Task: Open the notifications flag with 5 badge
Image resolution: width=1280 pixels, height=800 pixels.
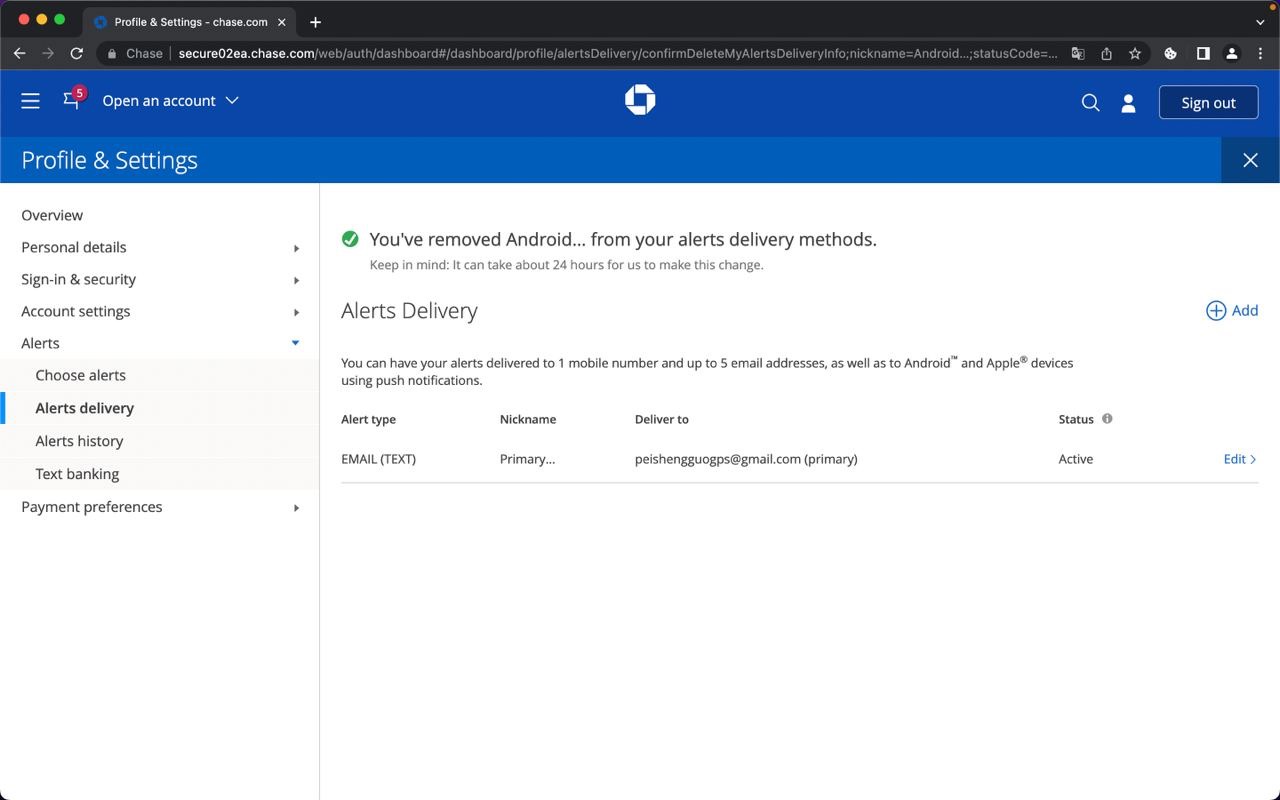Action: click(x=72, y=100)
